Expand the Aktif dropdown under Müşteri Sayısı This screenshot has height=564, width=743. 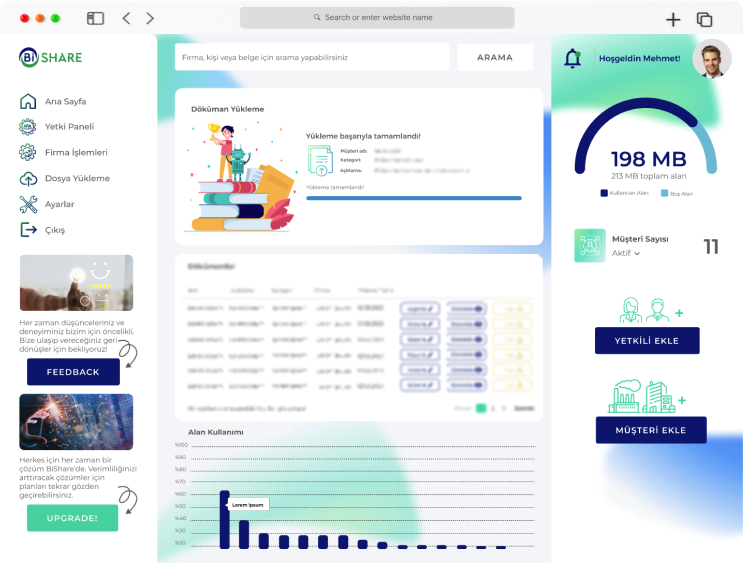coord(625,253)
